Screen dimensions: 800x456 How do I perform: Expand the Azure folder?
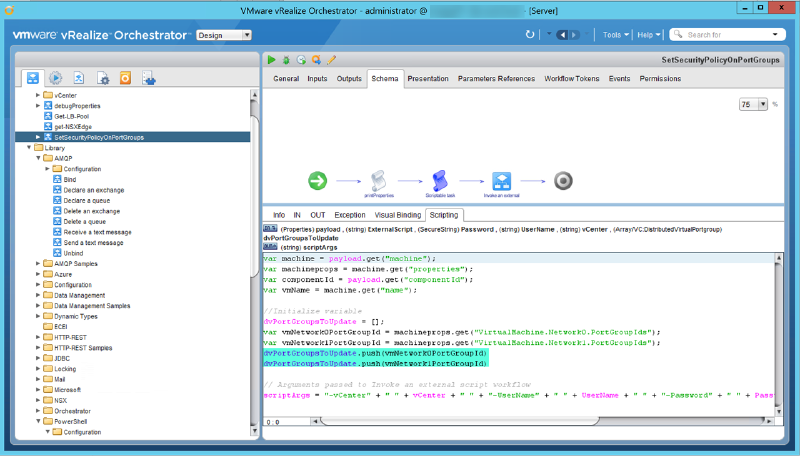tap(38, 274)
